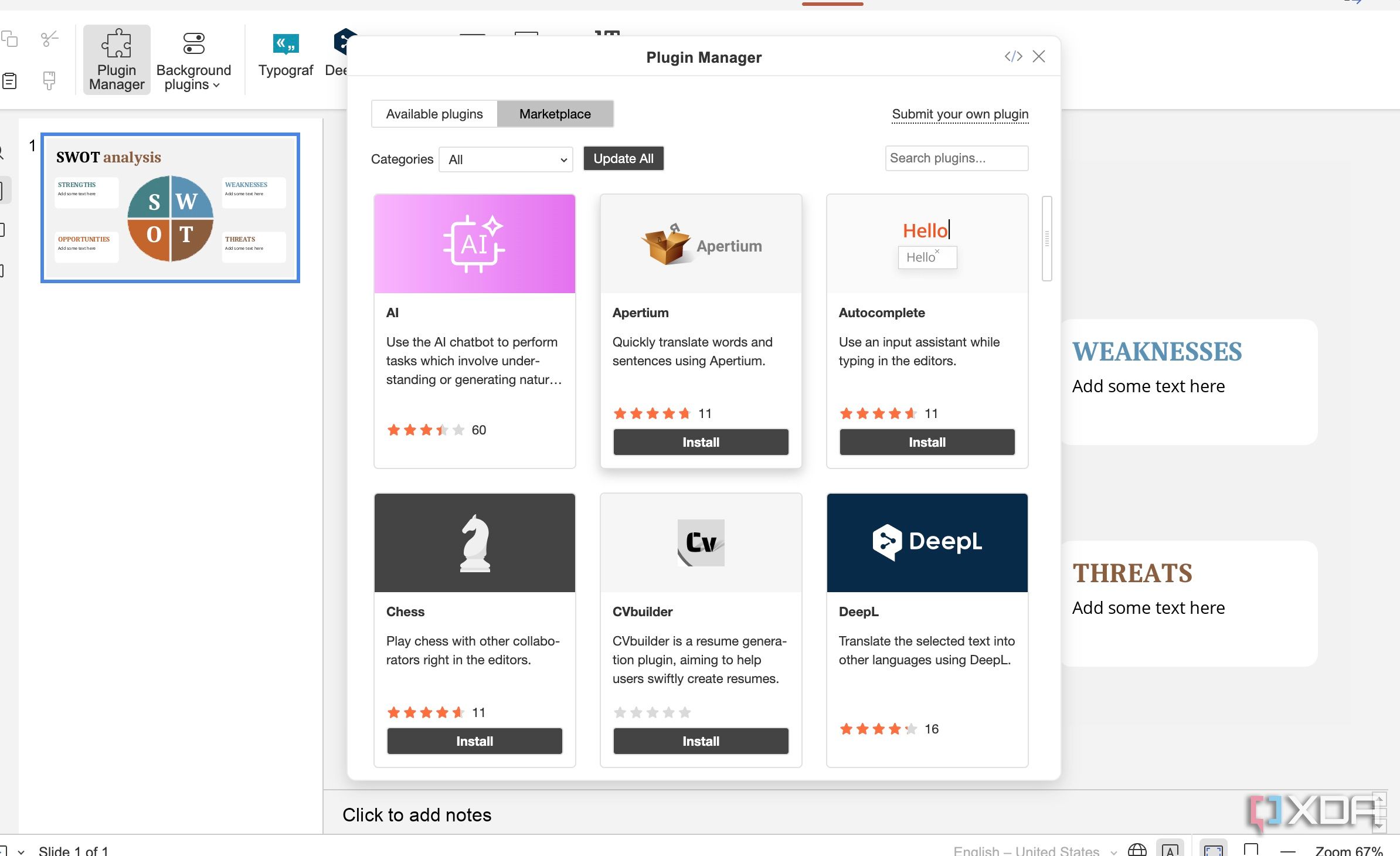
Task: Toggle fit to slide view
Action: coord(1213,850)
